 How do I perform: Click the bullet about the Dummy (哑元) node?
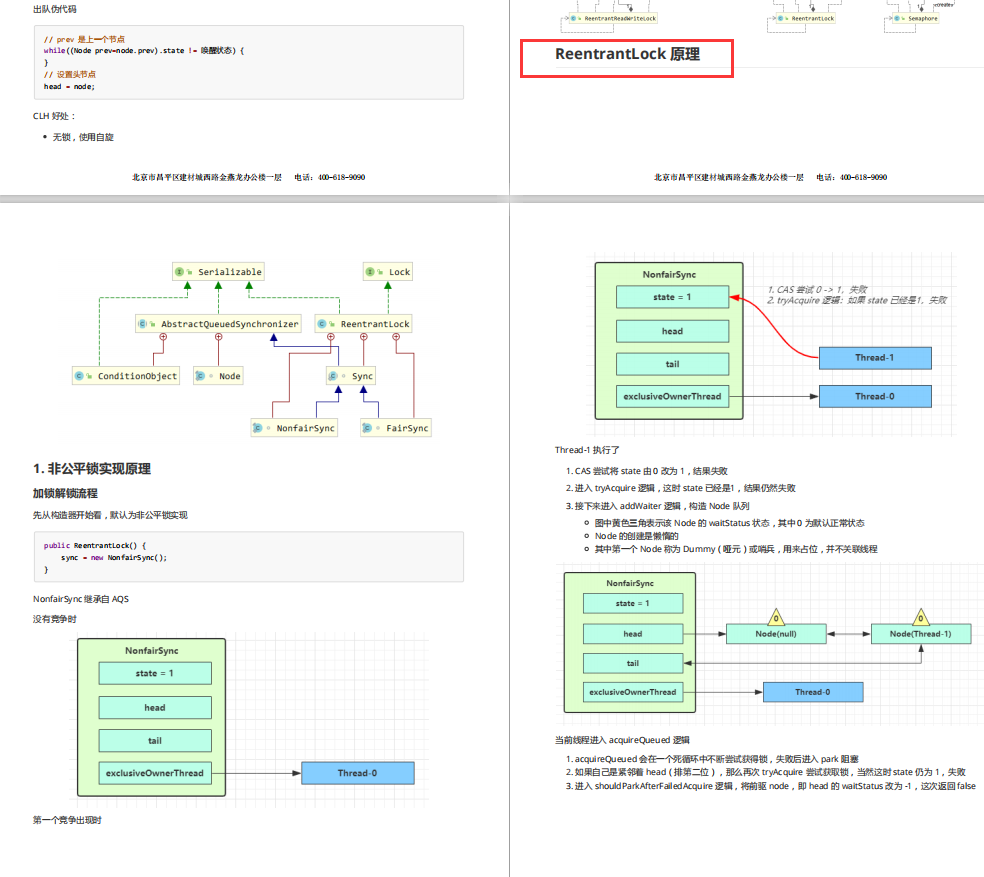[x=736, y=549]
